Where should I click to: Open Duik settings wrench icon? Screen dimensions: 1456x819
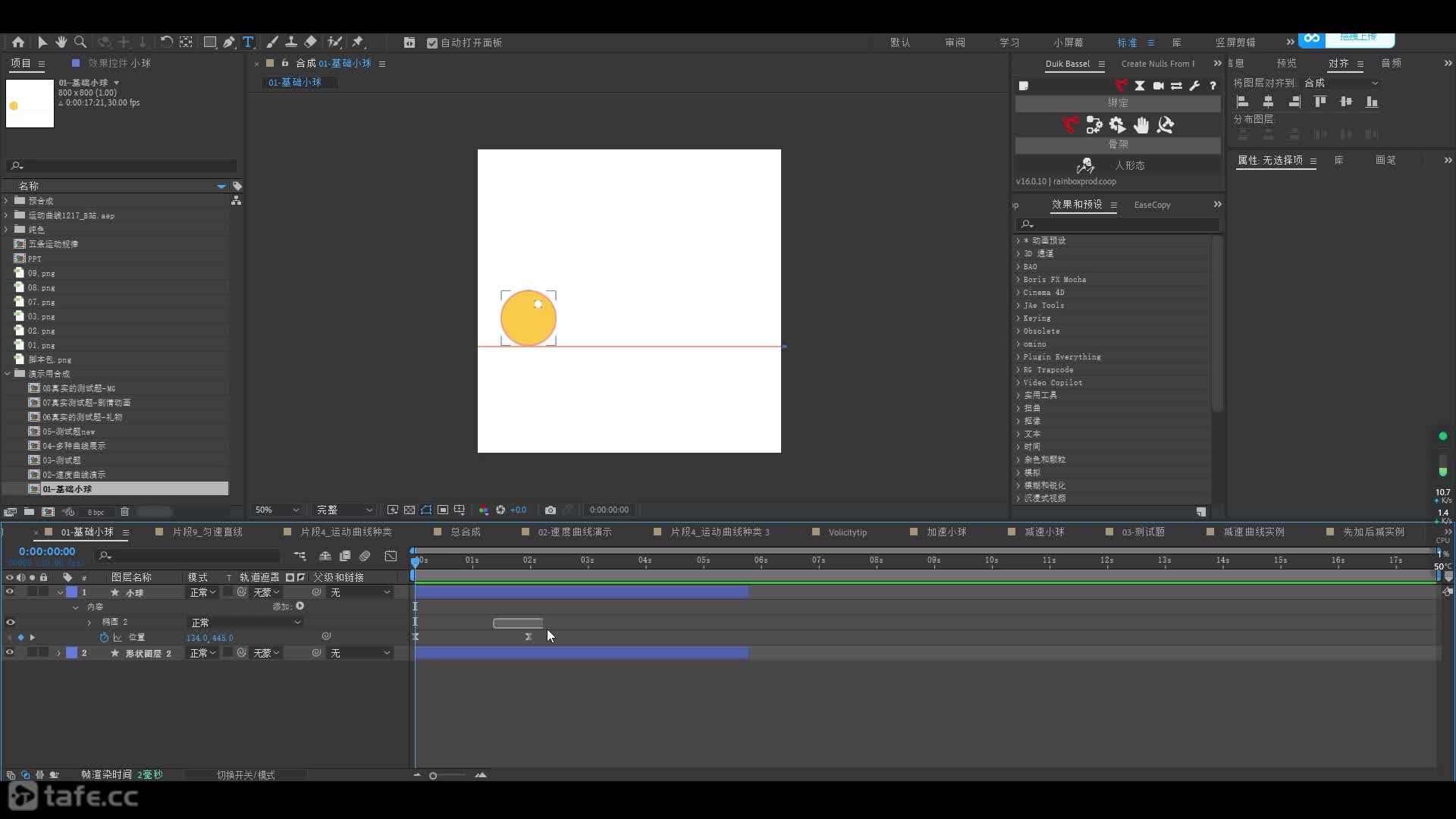pos(1194,86)
